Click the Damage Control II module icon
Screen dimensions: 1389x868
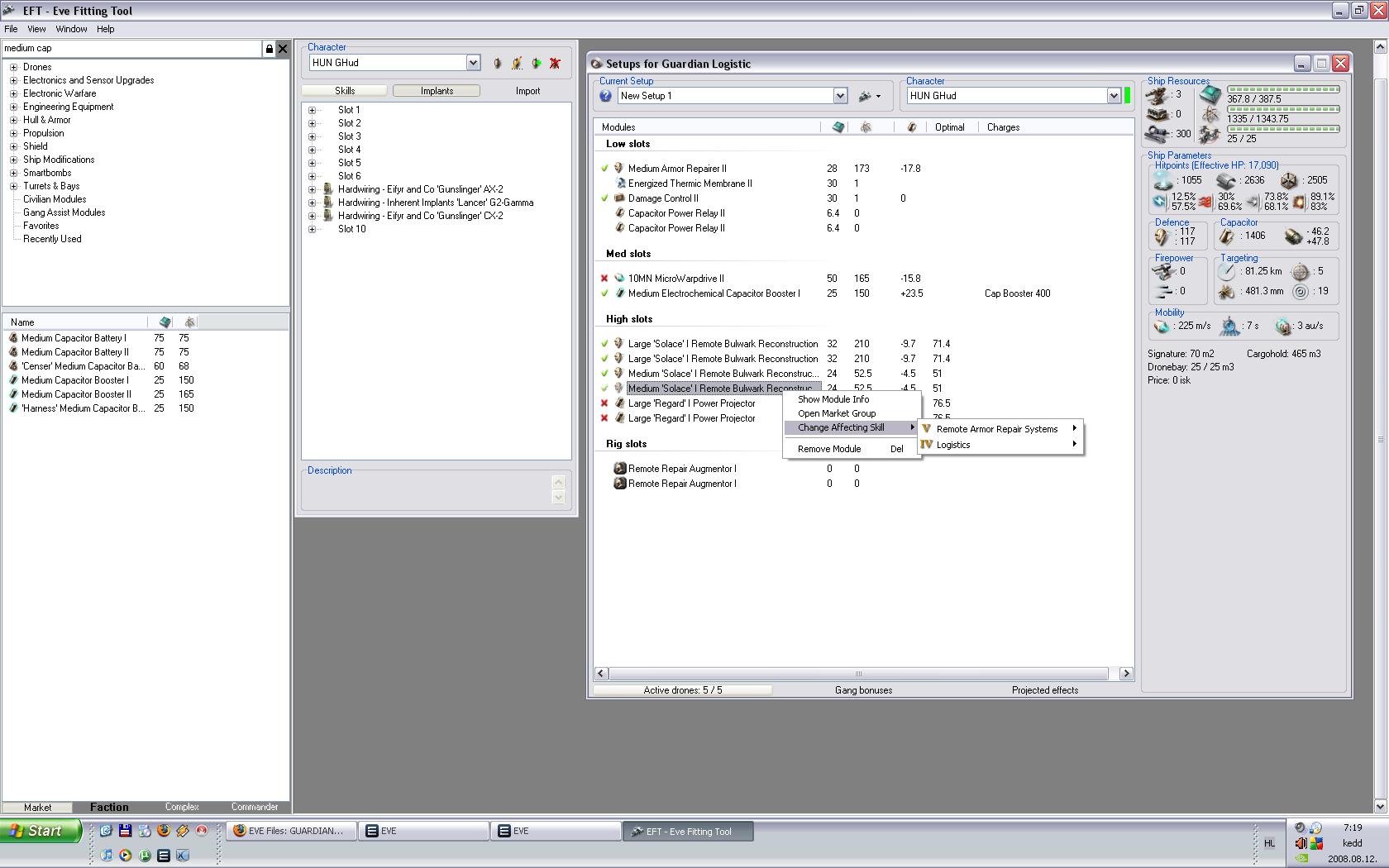[x=618, y=198]
